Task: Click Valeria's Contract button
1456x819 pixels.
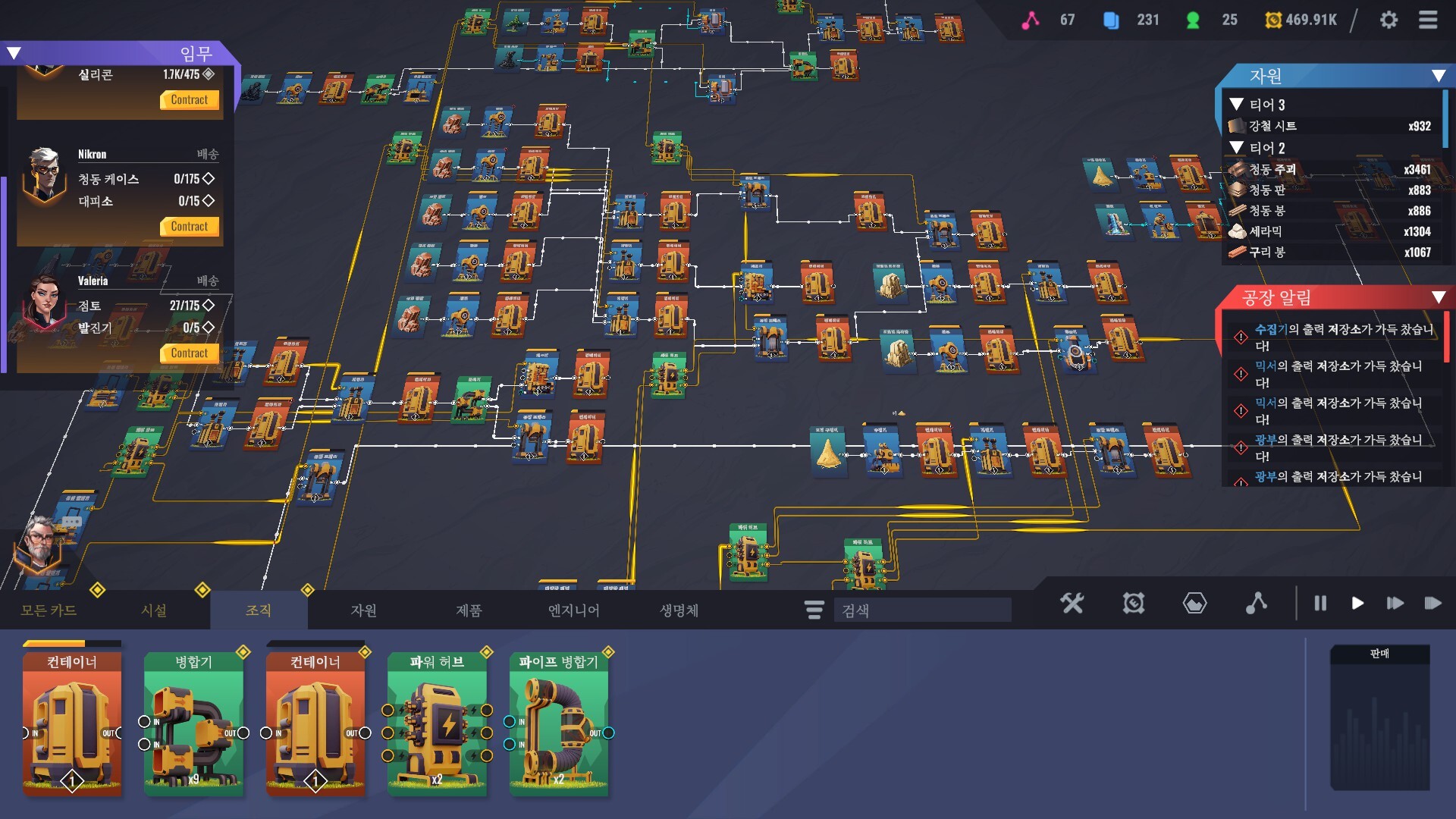Action: 189,353
